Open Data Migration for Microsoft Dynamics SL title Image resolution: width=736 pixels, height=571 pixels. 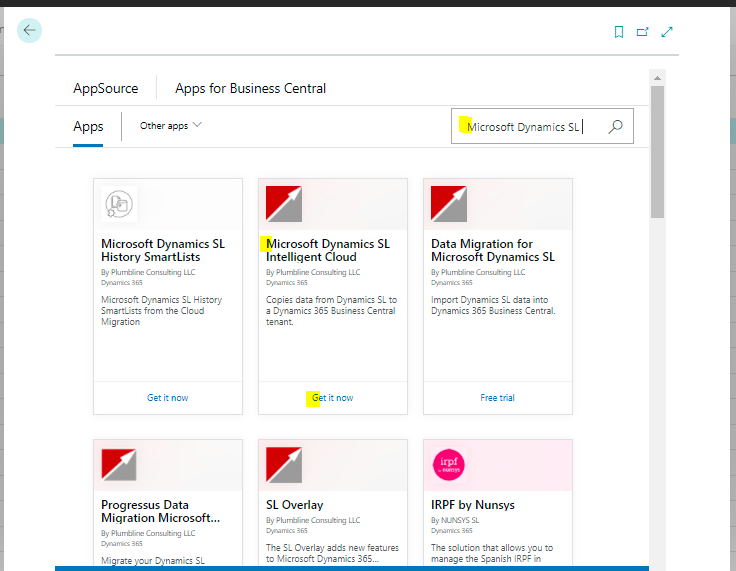(x=493, y=250)
